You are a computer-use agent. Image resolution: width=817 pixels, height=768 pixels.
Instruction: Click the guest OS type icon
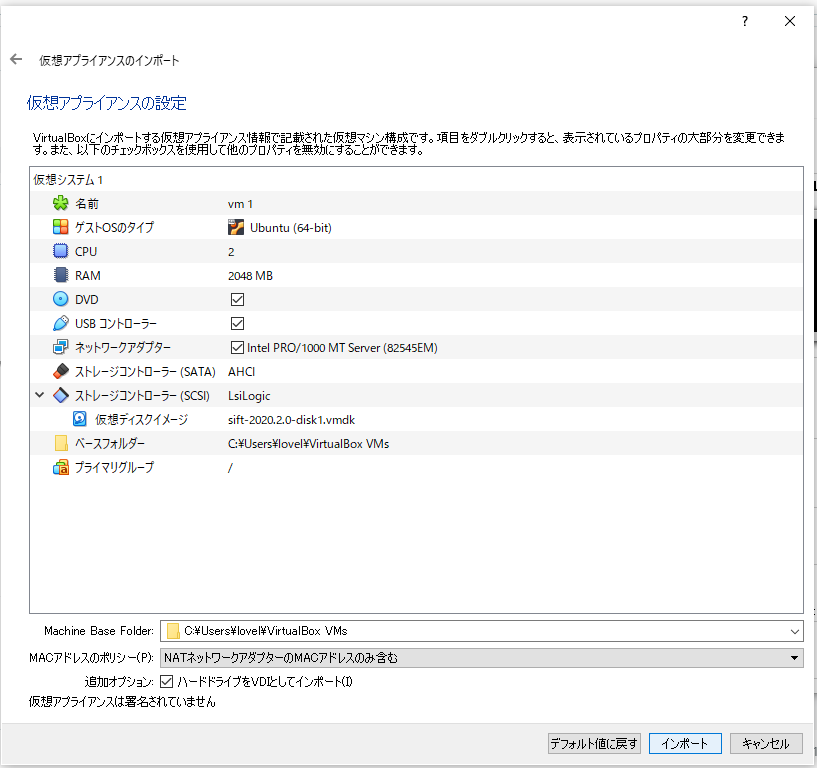click(x=60, y=227)
